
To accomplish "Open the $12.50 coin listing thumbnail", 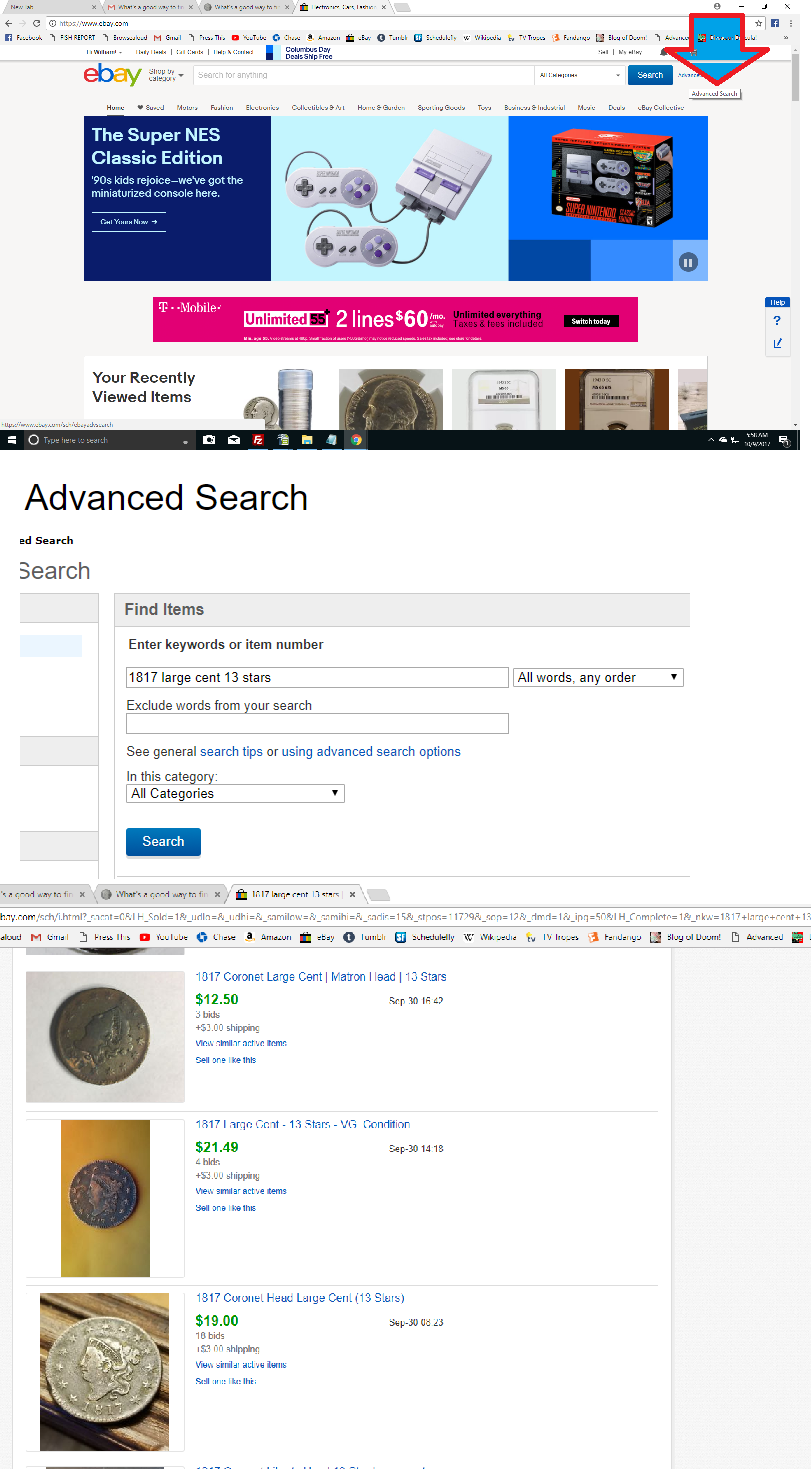I will pos(105,1037).
